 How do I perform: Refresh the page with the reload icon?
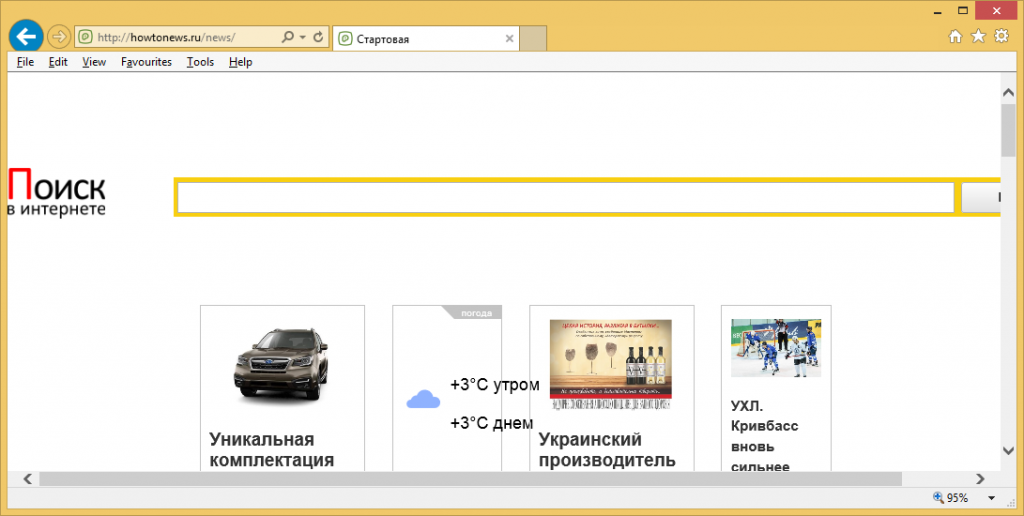319,38
